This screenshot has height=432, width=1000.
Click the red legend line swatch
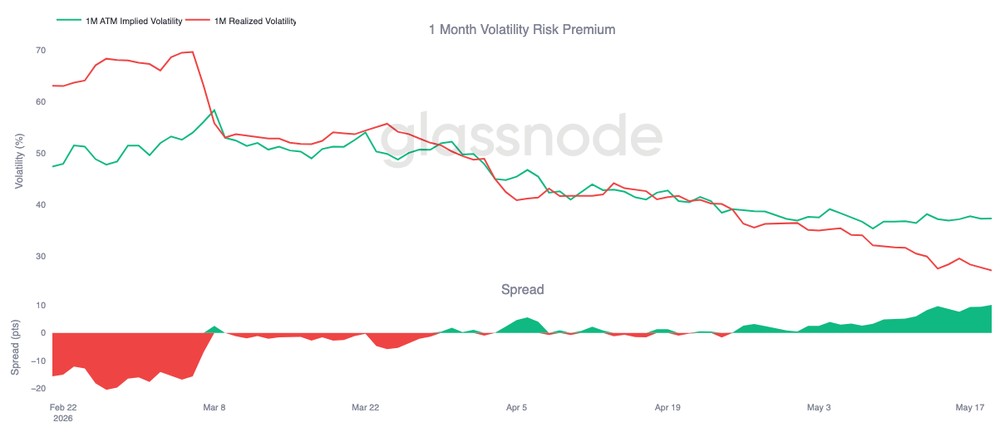click(x=202, y=21)
